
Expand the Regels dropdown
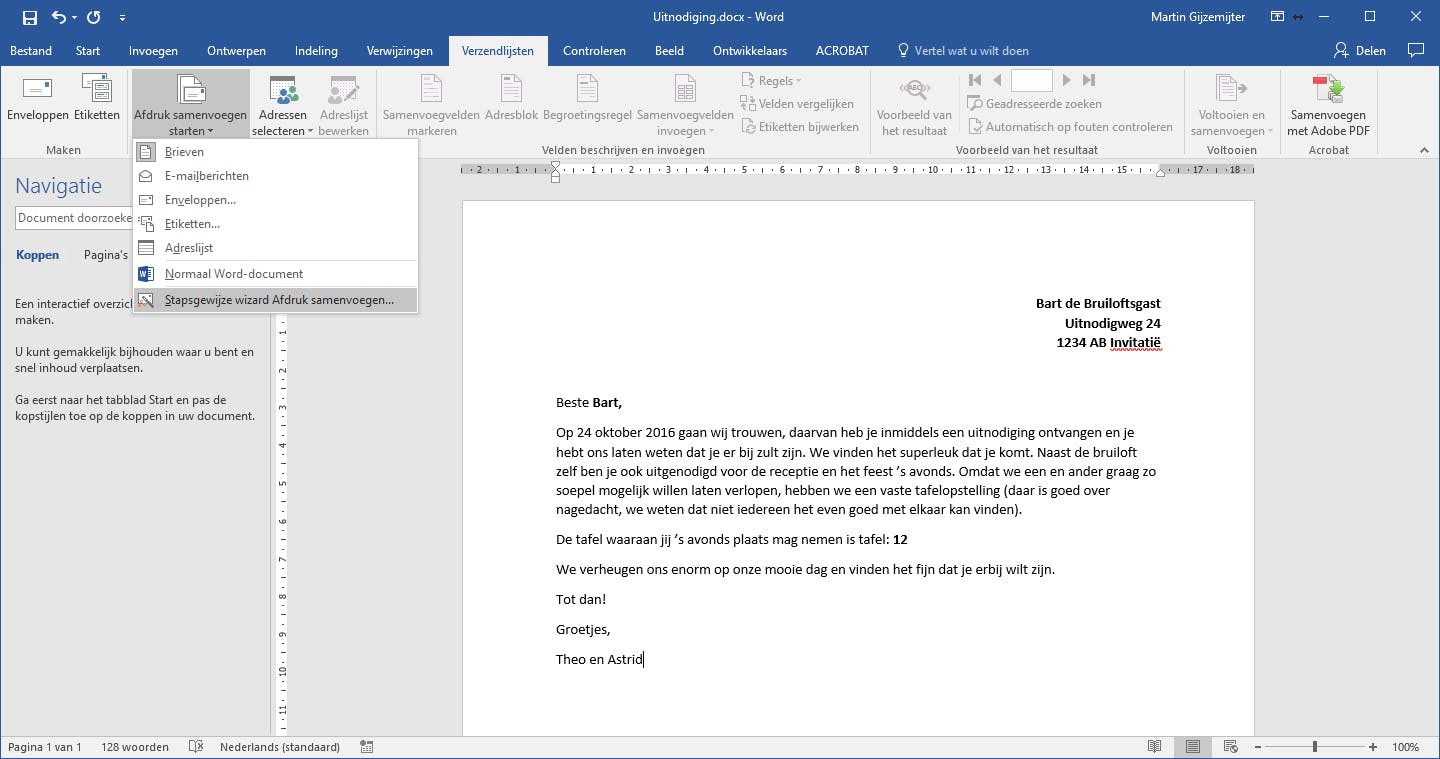[x=771, y=81]
